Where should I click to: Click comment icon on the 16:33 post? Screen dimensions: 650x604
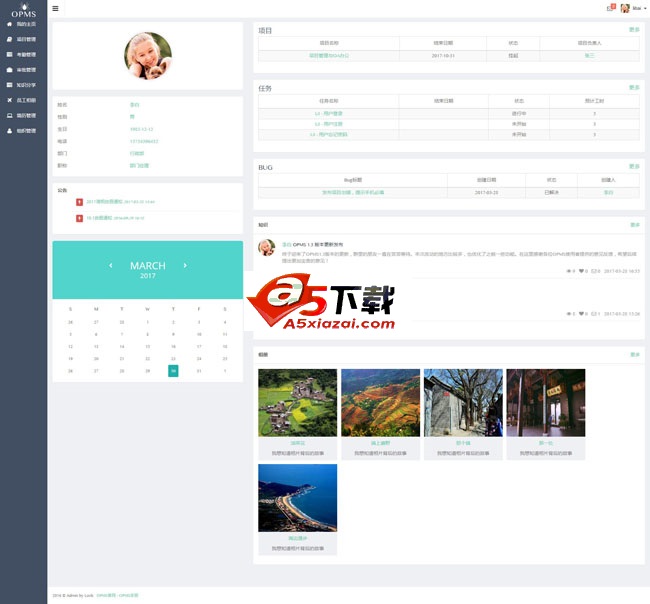[x=594, y=271]
